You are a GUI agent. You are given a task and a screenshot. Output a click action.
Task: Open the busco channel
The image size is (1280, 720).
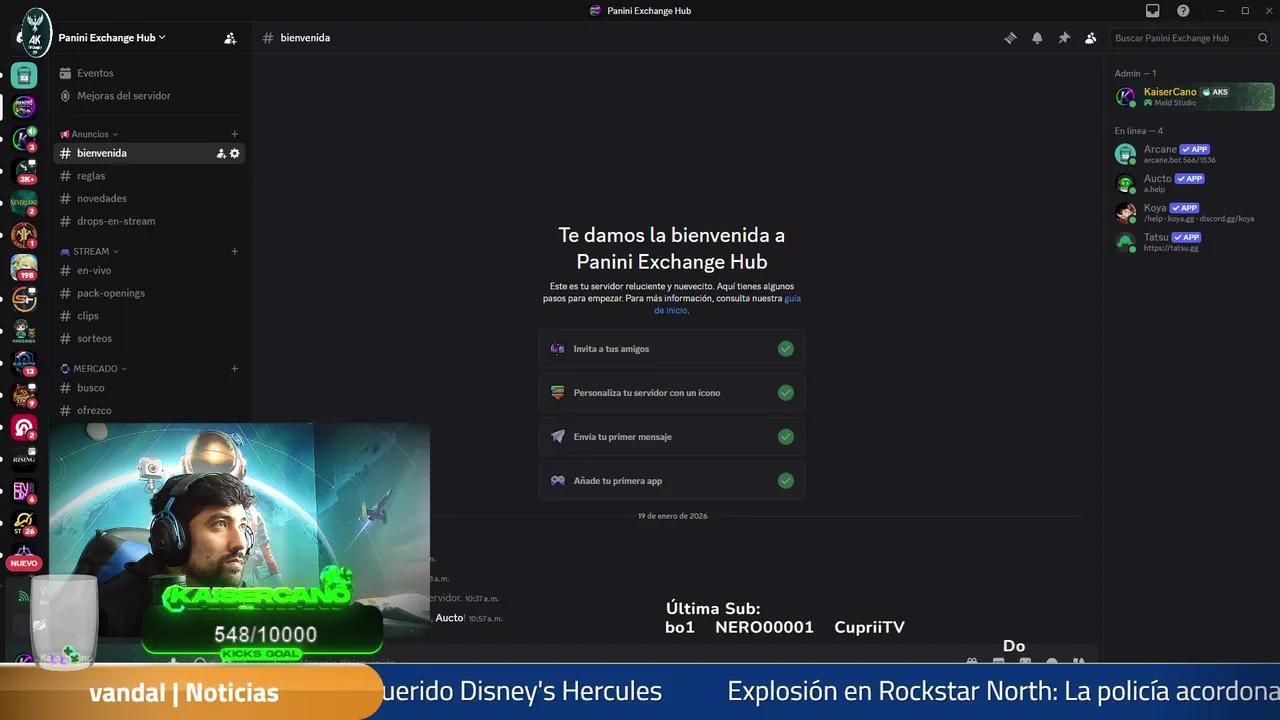point(149,388)
